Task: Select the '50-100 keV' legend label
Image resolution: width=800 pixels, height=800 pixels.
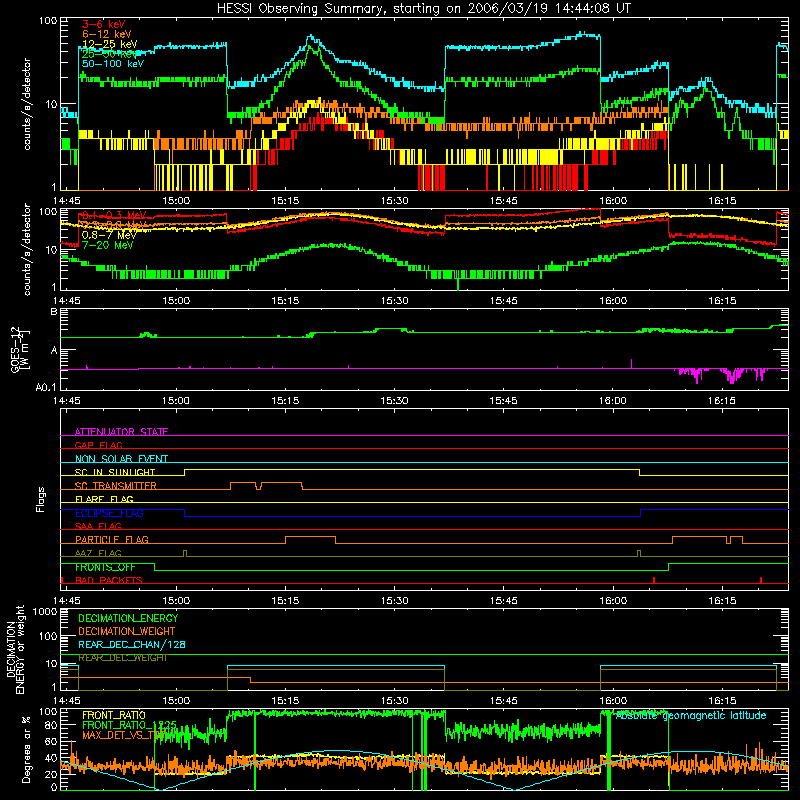Action: tap(113, 64)
